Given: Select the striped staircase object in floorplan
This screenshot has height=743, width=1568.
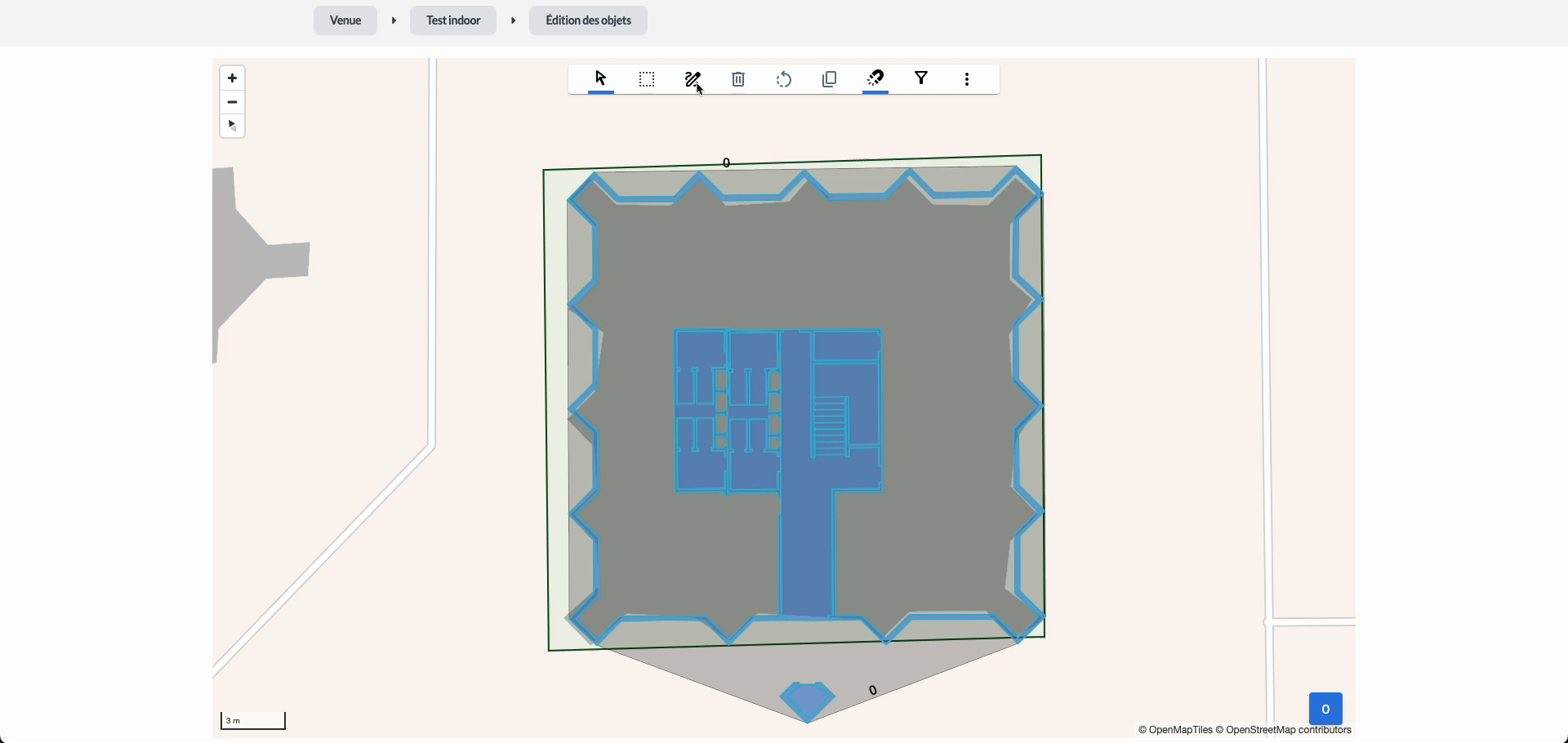Looking at the screenshot, I should point(831,425).
